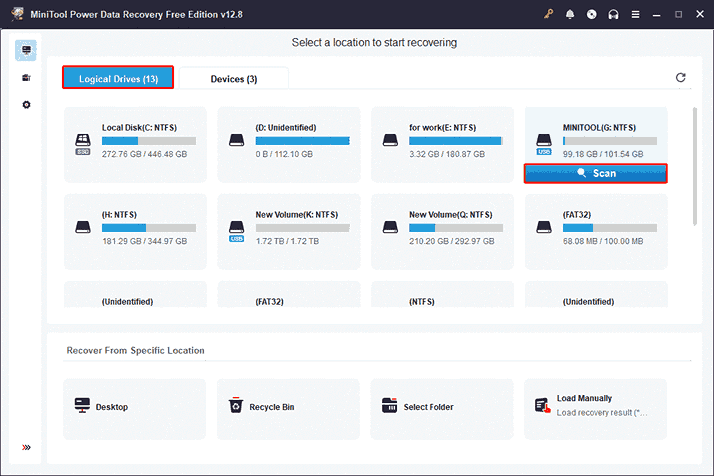Select the (D: Unidentified) drive card

[289, 144]
